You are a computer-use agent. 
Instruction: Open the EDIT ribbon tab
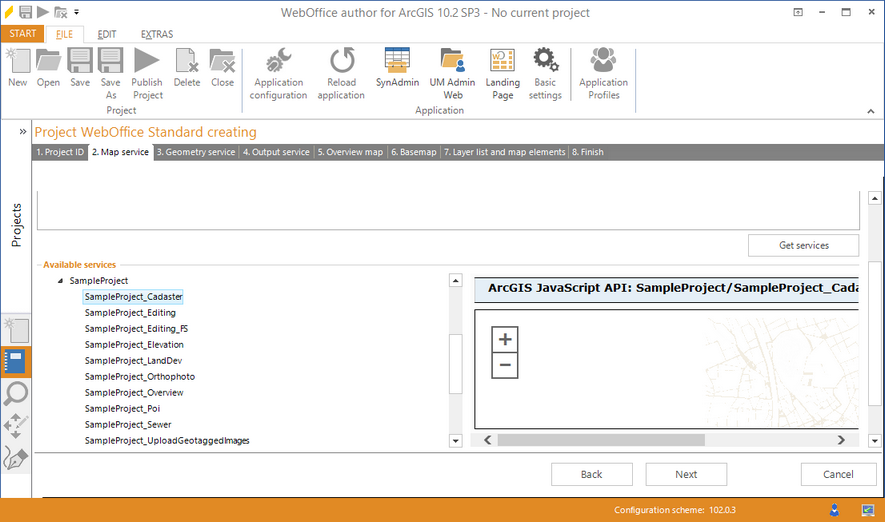pos(107,34)
